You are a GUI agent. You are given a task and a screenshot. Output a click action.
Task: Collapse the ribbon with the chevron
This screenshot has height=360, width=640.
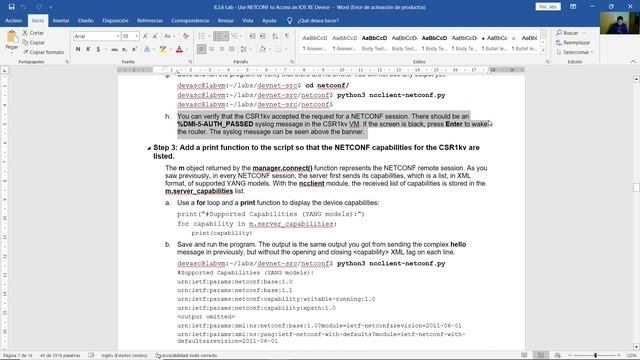pyautogui.click(x=633, y=62)
